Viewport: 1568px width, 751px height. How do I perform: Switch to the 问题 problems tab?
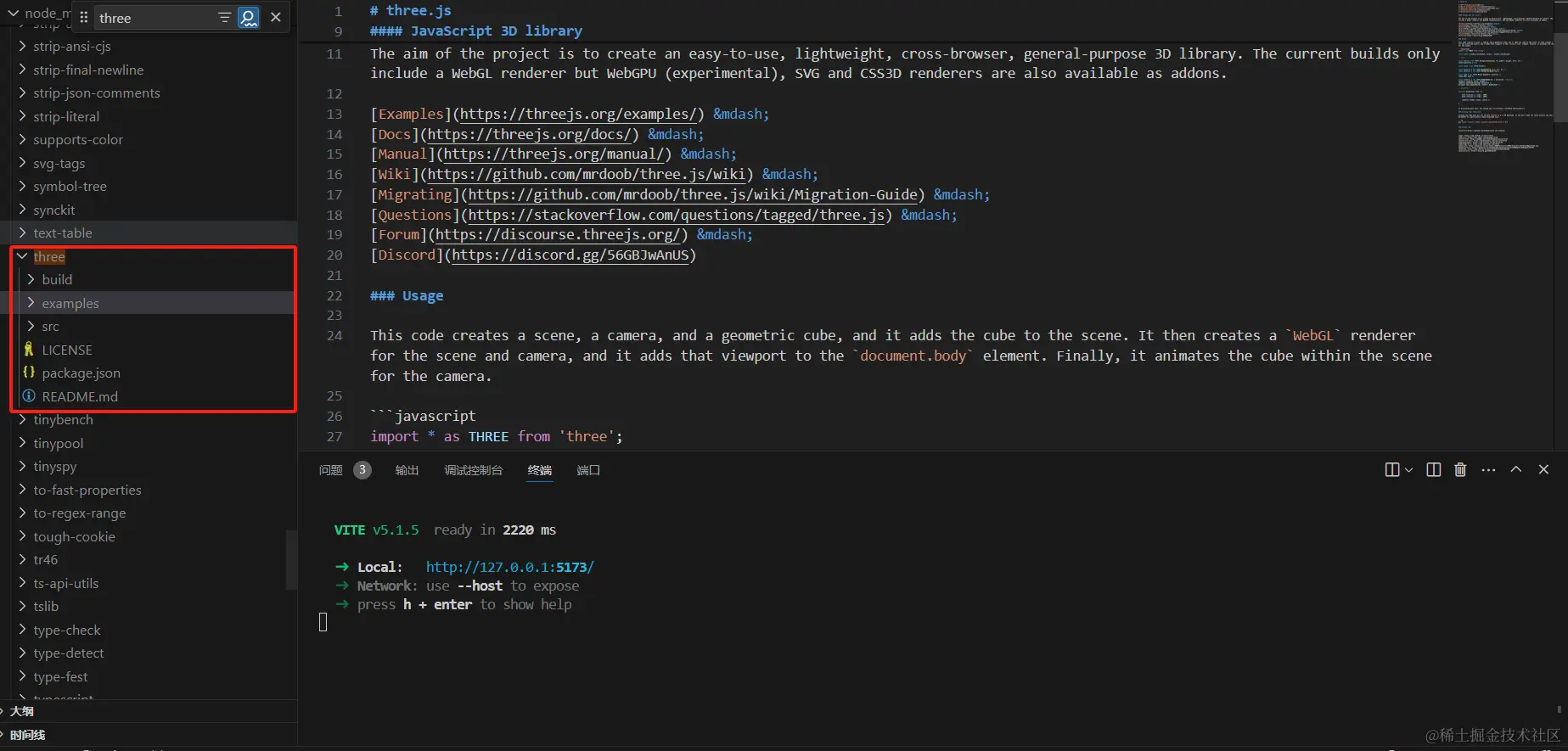(331, 470)
